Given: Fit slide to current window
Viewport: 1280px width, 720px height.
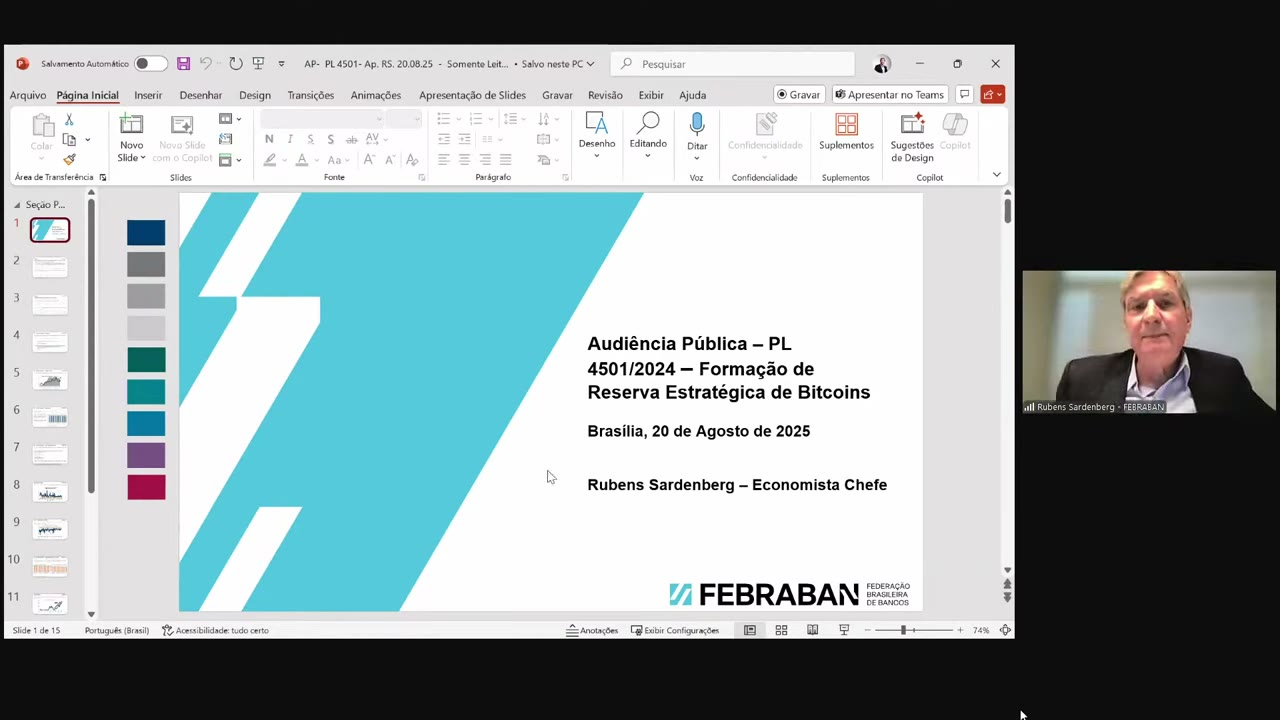Looking at the screenshot, I should click(1005, 630).
